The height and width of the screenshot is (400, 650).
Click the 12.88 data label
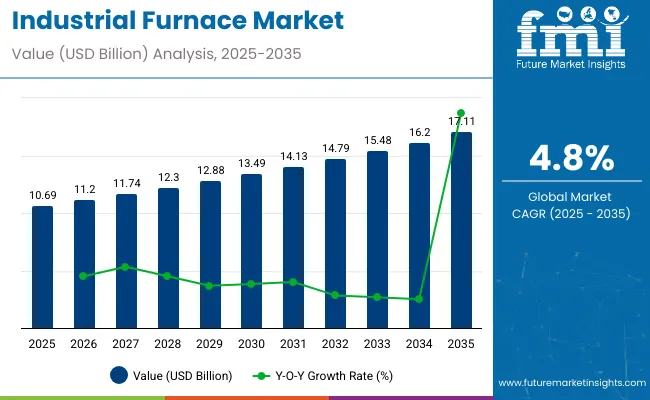[211, 170]
